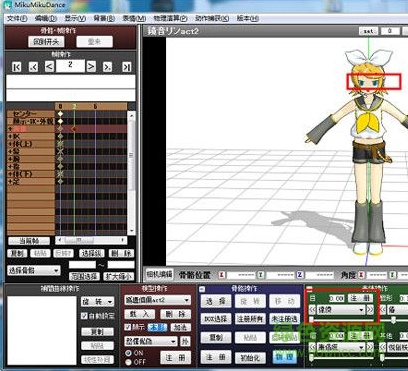Screen dimensions: 408x371
Task: Left arrow of timeline horizontal scrollbar
Action: [59, 240]
